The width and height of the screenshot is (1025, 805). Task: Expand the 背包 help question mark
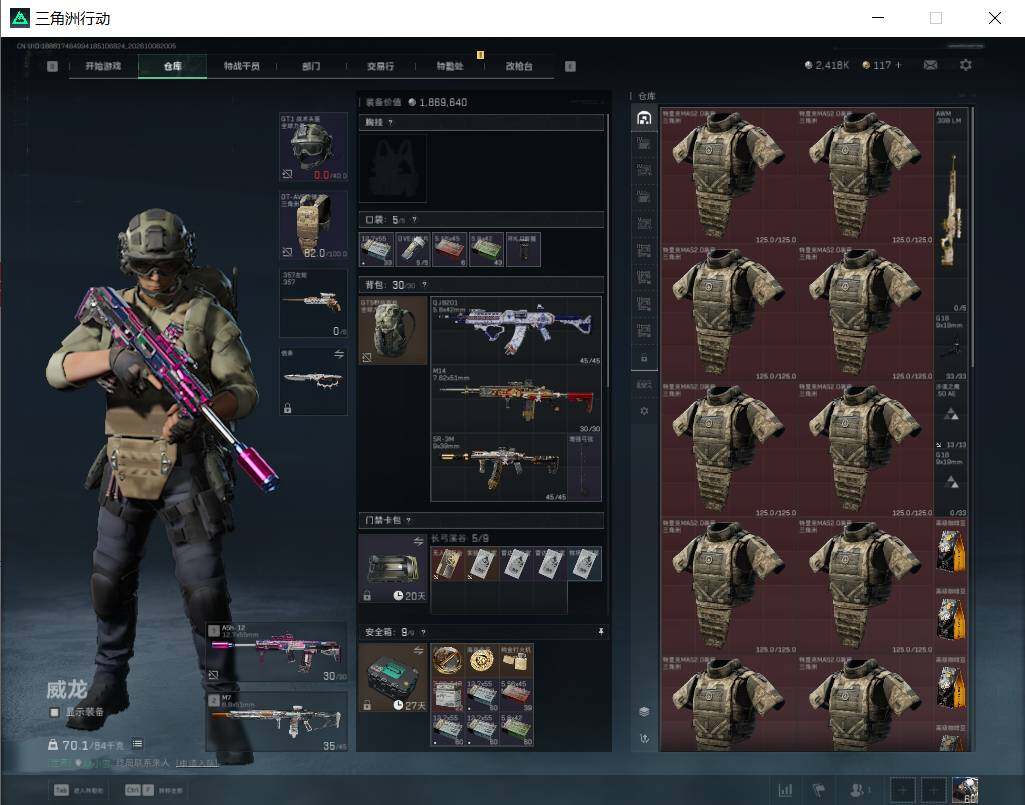tap(424, 284)
